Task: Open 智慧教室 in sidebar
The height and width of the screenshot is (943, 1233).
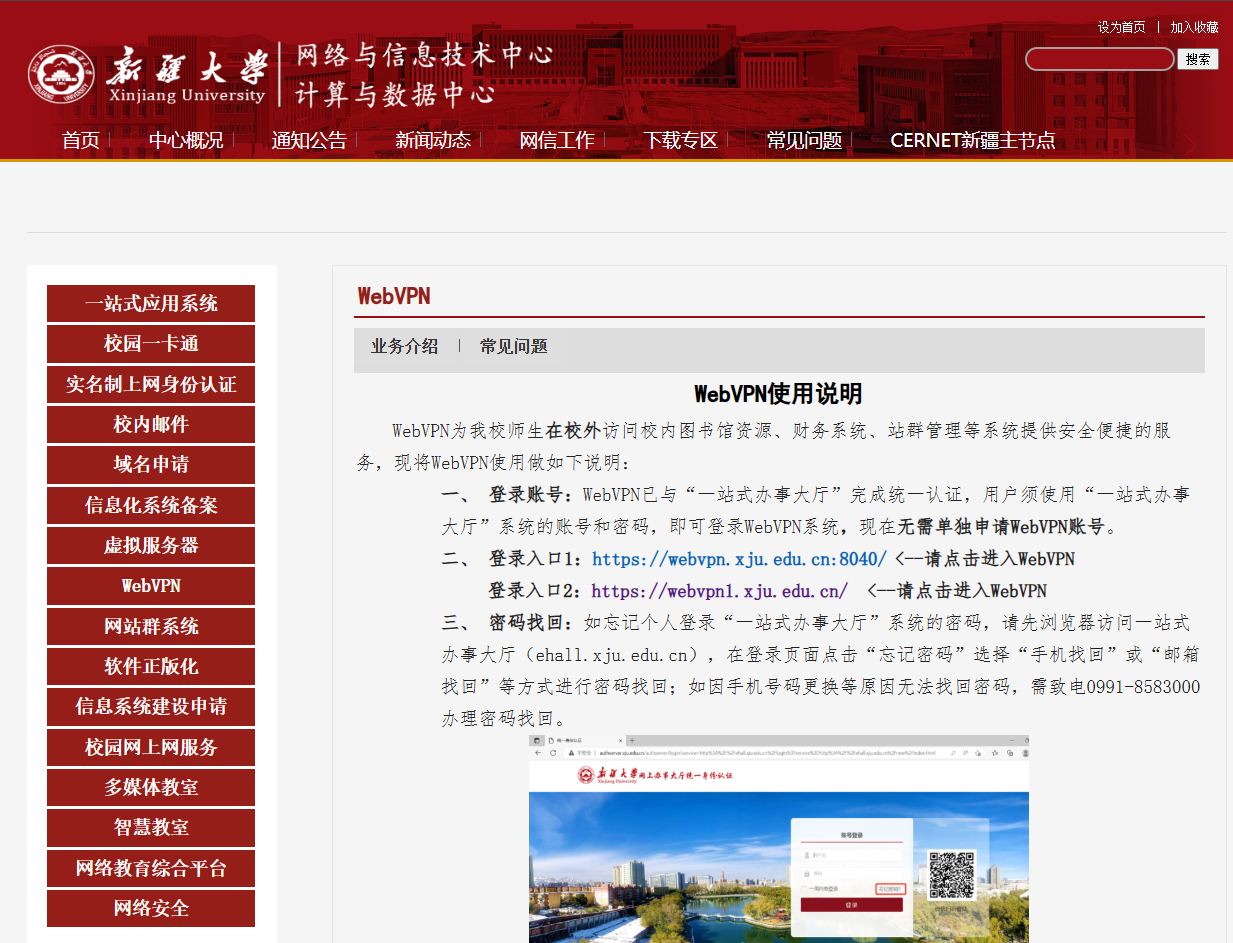Action: click(151, 828)
